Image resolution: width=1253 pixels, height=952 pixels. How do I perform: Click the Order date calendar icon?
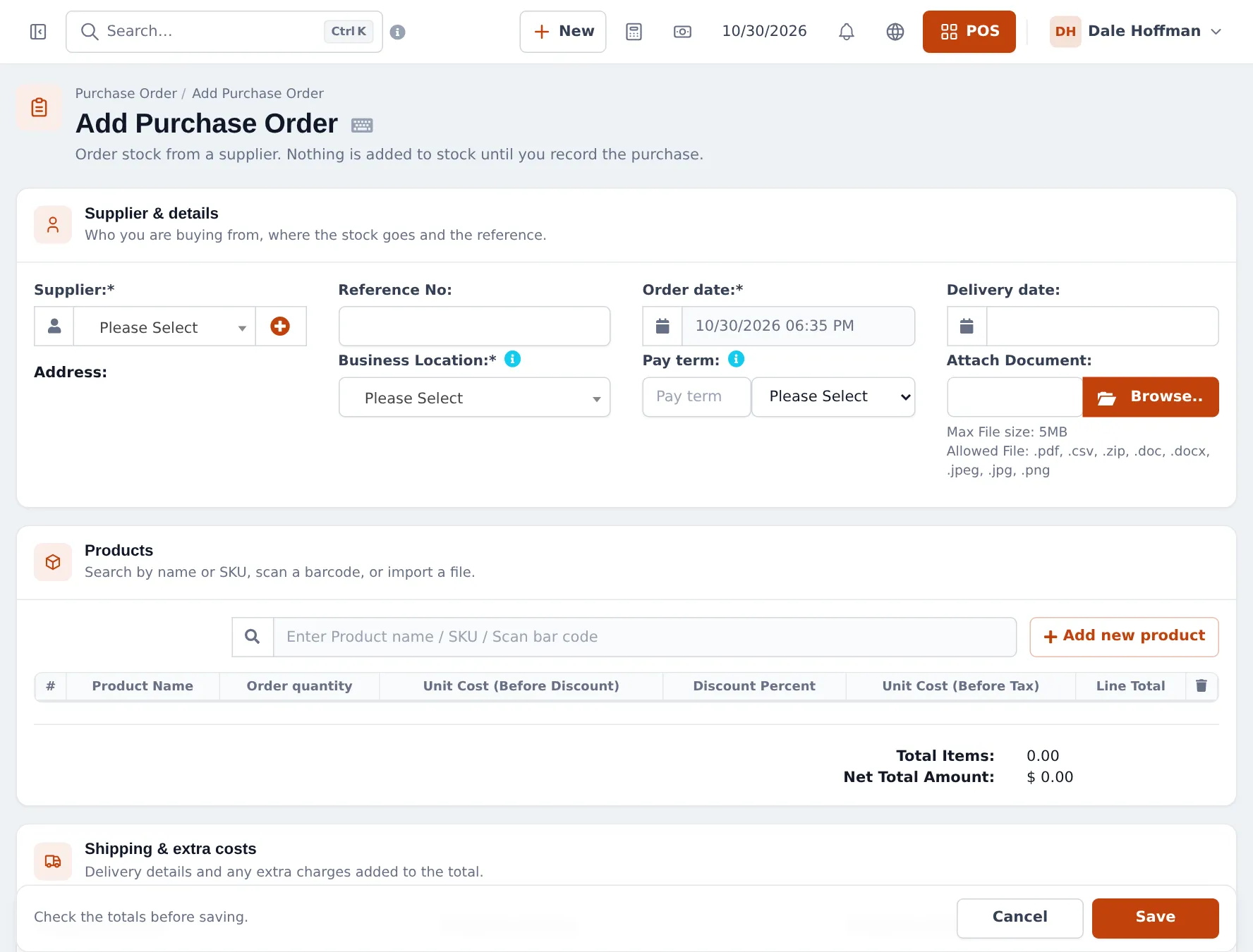(x=662, y=326)
